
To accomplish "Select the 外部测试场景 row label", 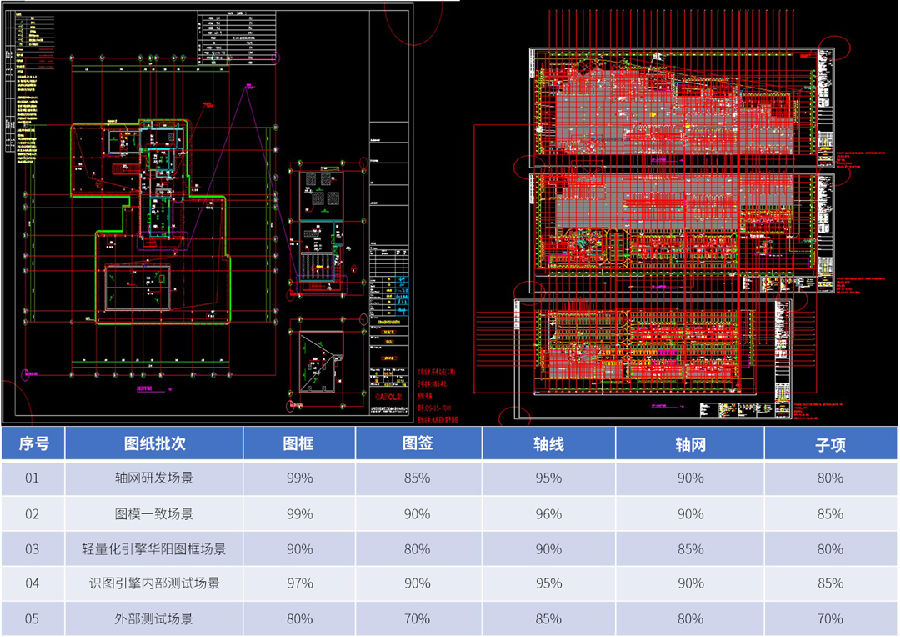I will (x=154, y=619).
